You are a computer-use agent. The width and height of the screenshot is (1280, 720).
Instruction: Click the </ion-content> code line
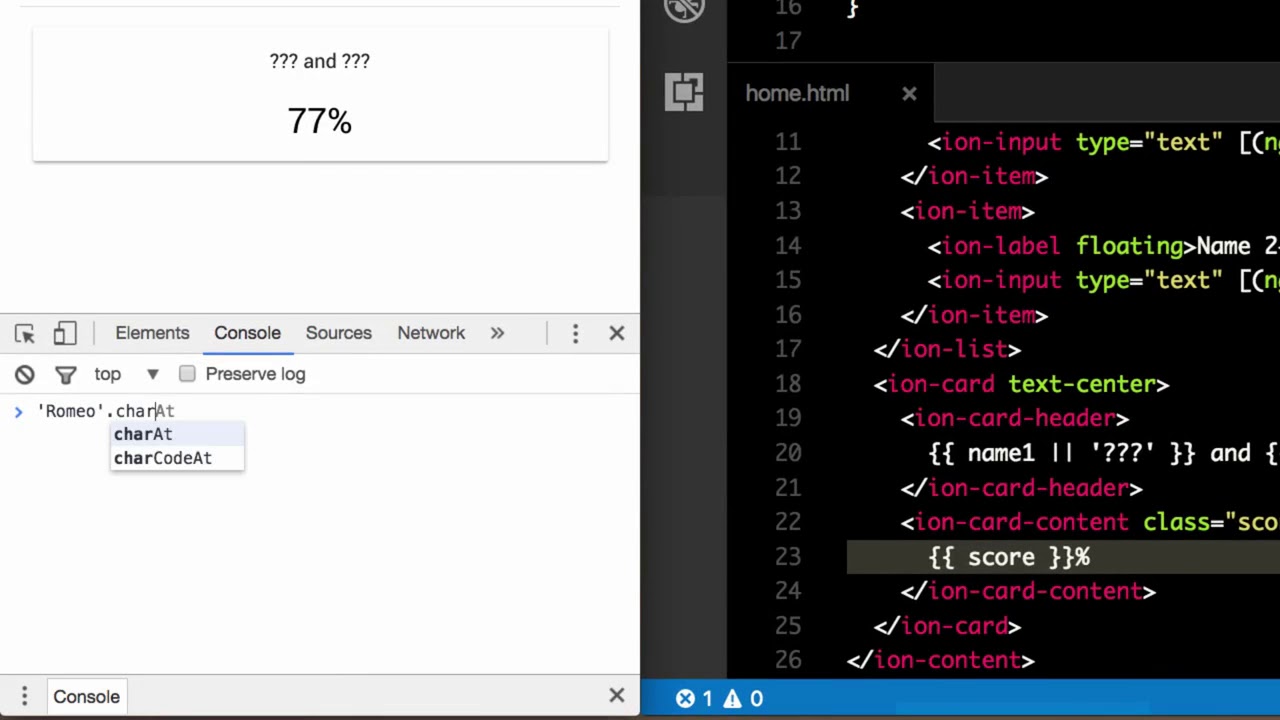coord(941,661)
